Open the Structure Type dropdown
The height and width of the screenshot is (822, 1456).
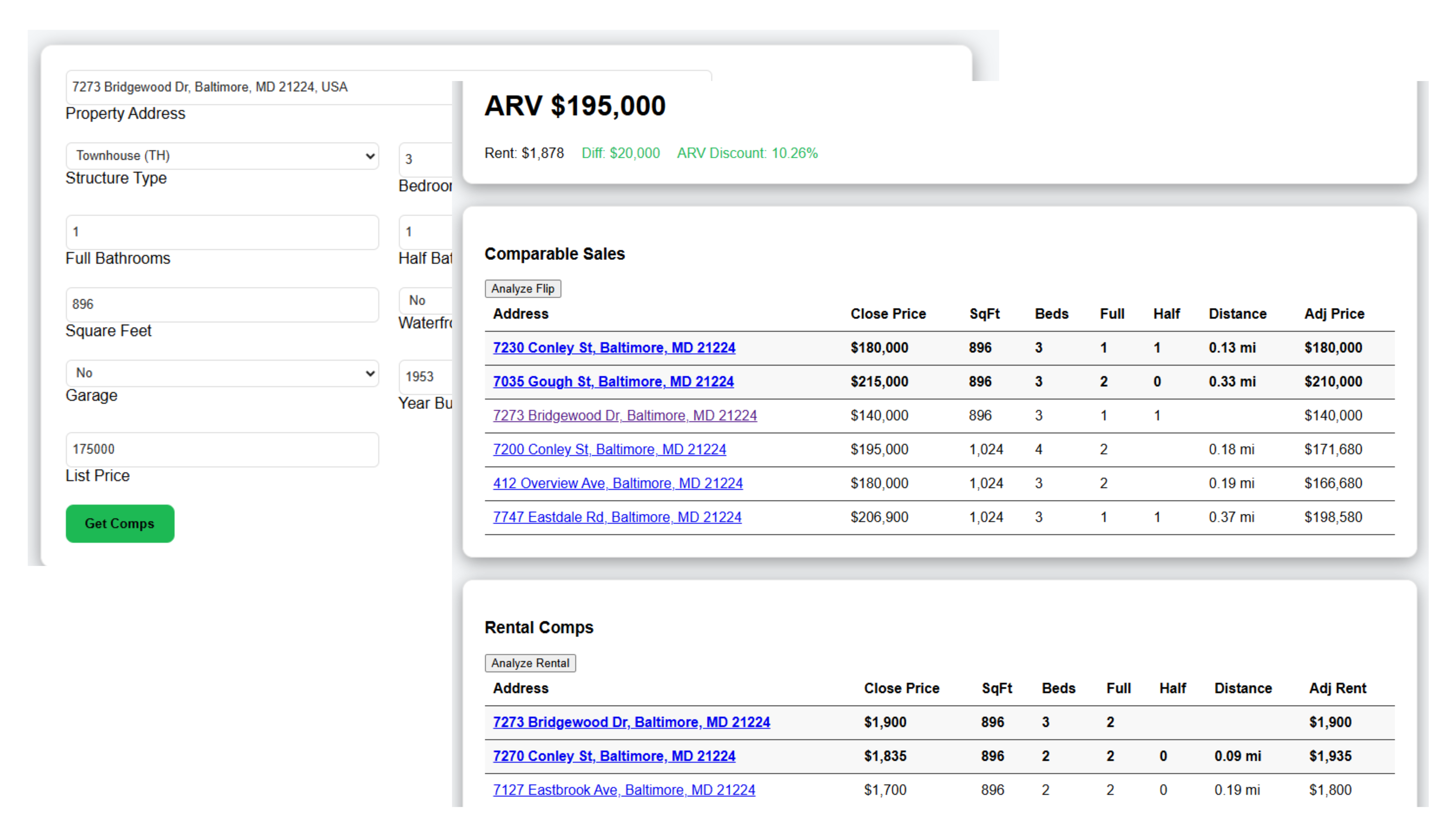(x=222, y=156)
